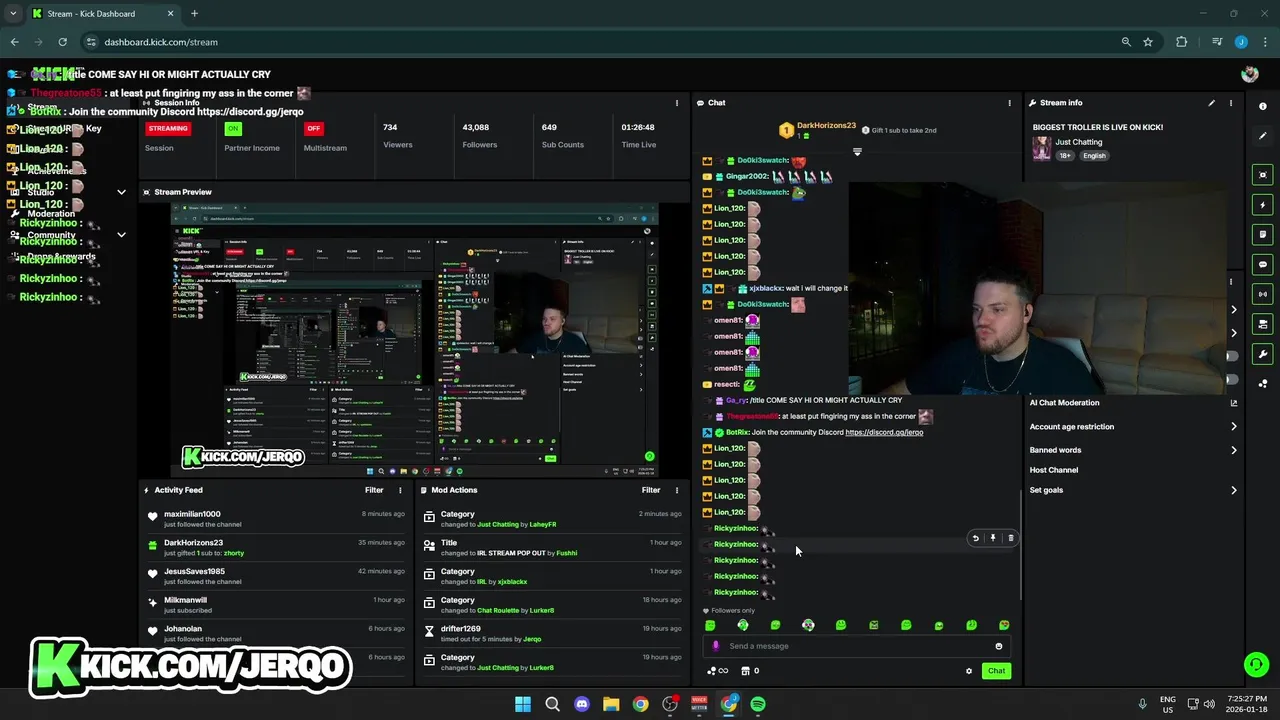
Task: Open the emoji picker in the message box
Action: tap(998, 646)
